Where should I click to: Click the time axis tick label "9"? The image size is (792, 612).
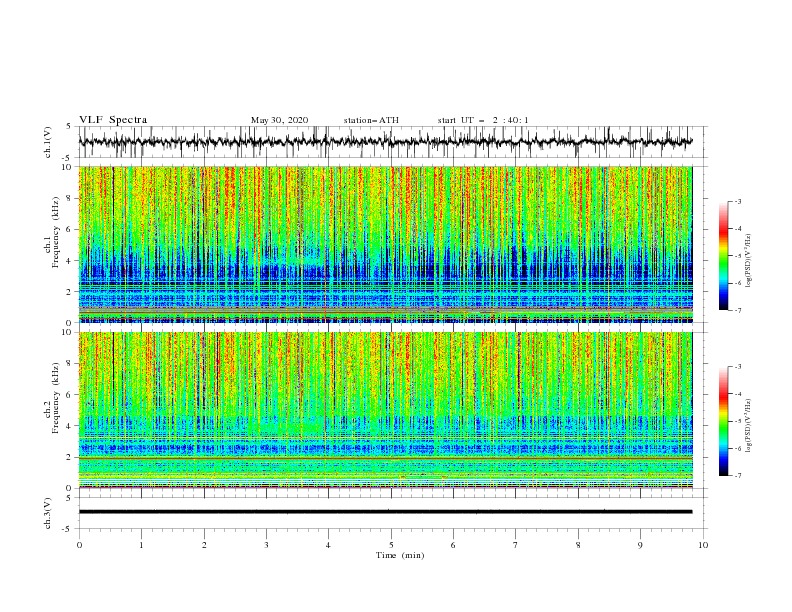[640, 545]
